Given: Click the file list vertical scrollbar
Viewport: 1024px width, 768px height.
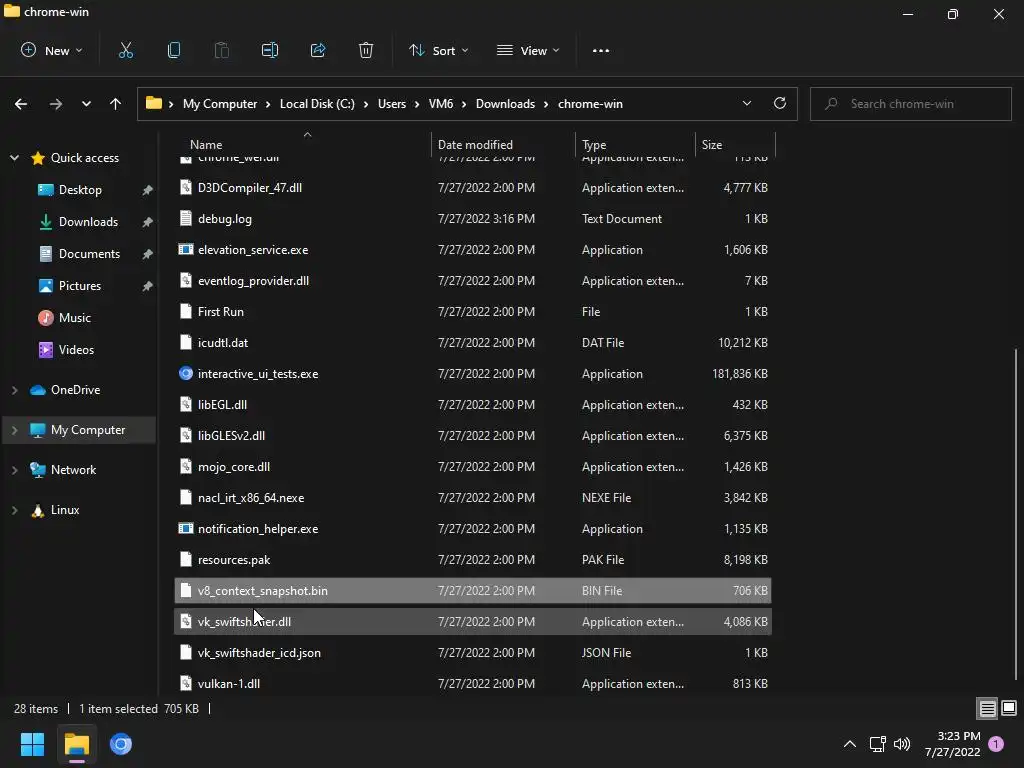Looking at the screenshot, I should (1016, 514).
